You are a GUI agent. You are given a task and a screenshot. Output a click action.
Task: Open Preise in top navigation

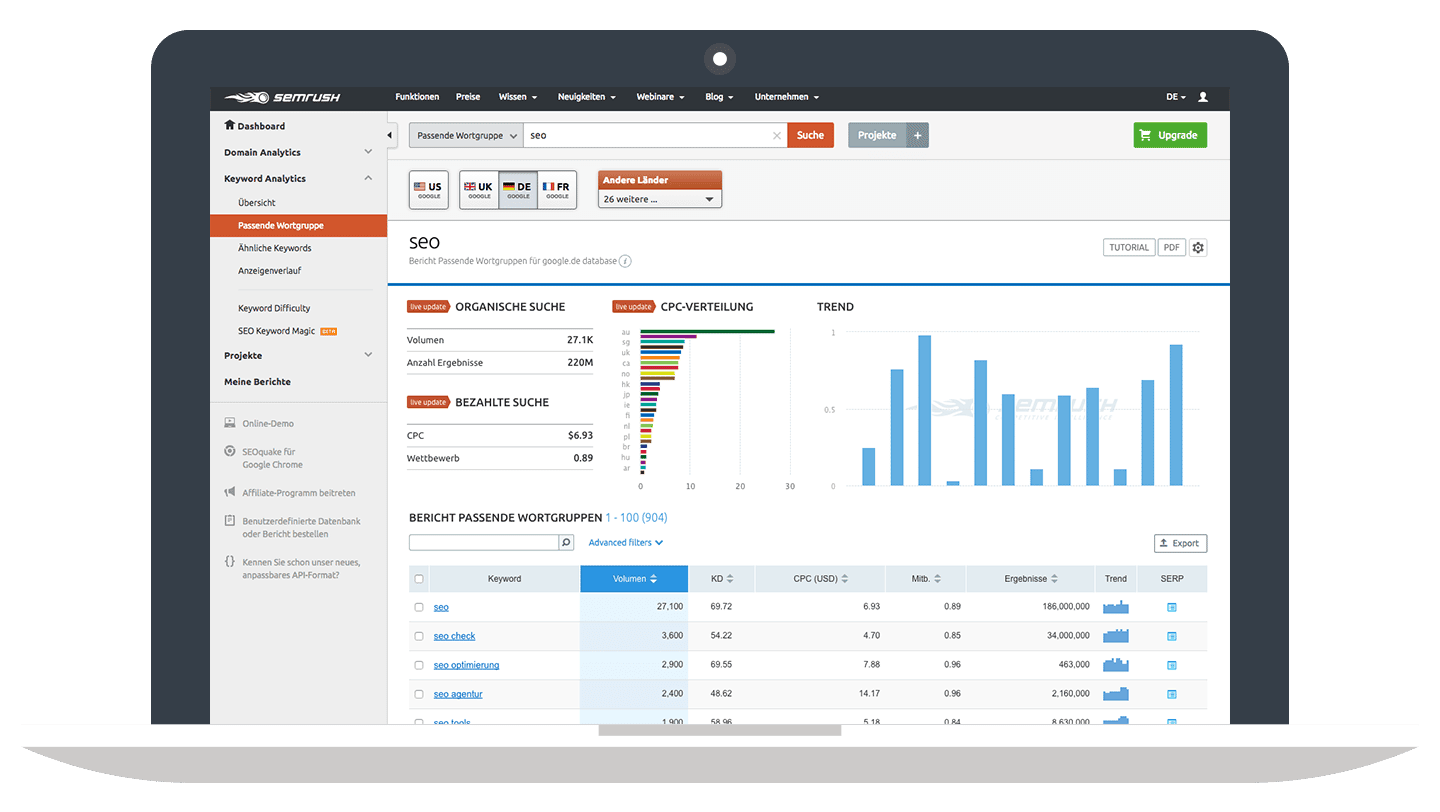point(468,97)
